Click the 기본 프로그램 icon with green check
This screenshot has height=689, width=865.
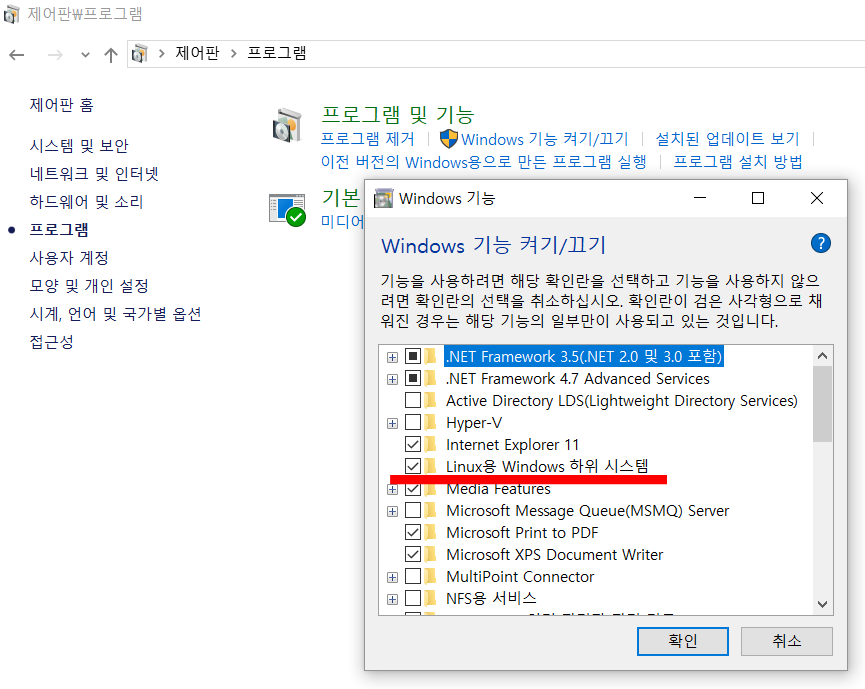[287, 210]
